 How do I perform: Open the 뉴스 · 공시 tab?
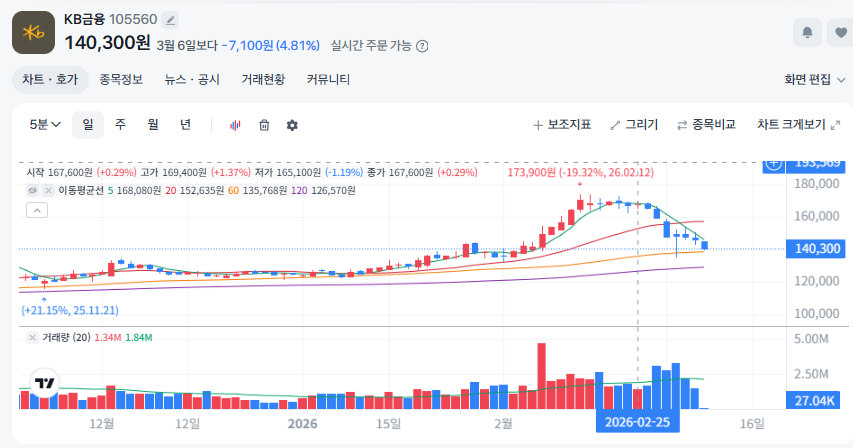click(x=192, y=79)
